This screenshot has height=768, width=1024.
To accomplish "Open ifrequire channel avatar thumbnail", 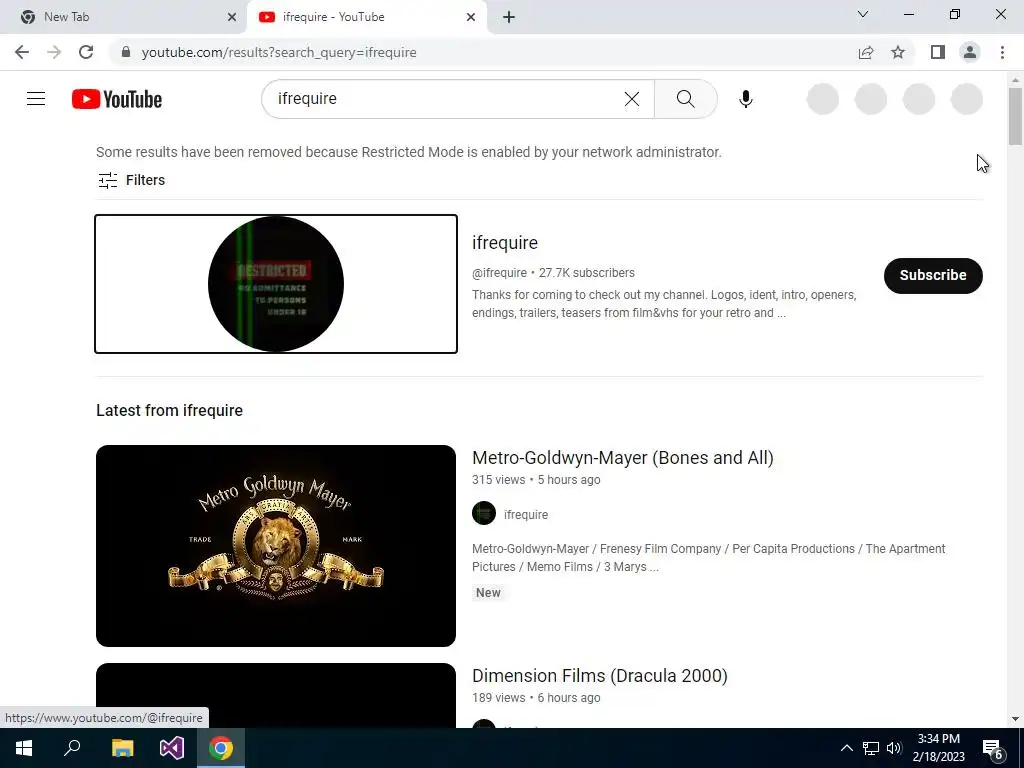I will (276, 284).
